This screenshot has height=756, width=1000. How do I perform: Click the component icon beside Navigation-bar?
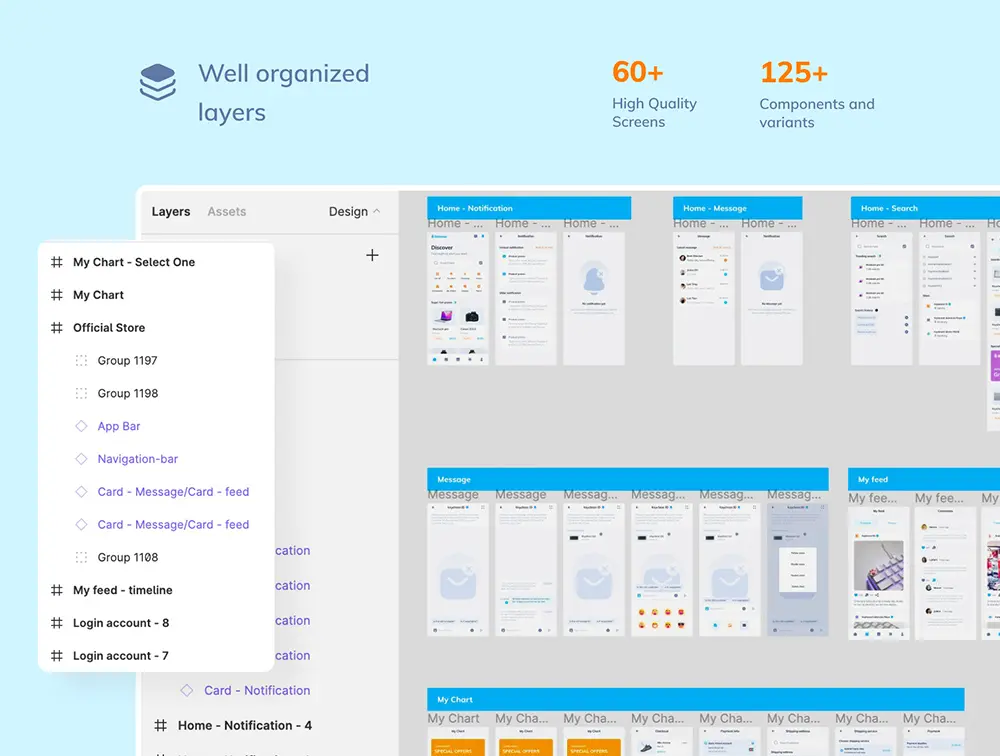pos(82,459)
